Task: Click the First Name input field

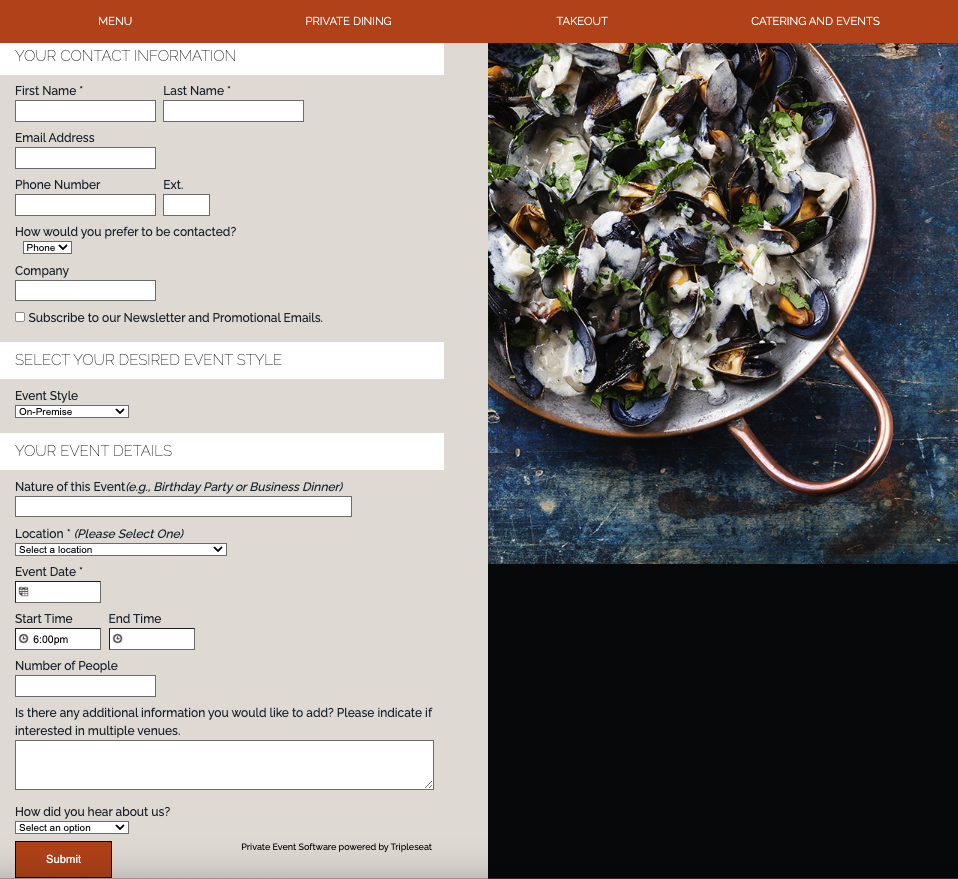Action: (85, 111)
